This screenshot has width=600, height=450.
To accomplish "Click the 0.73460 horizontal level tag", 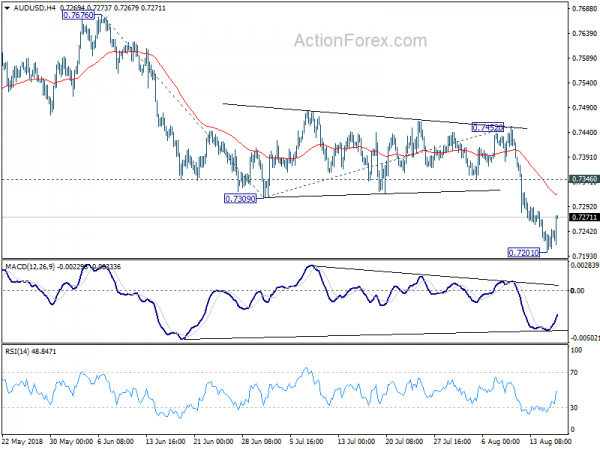I will pyautogui.click(x=584, y=179).
